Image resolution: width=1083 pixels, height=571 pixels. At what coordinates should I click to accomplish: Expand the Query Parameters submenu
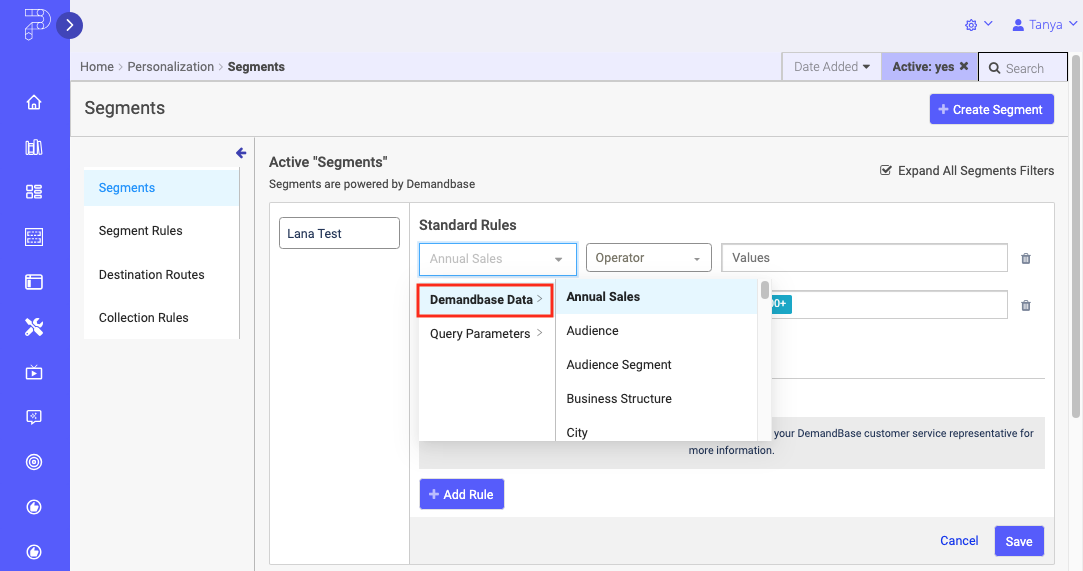click(486, 334)
